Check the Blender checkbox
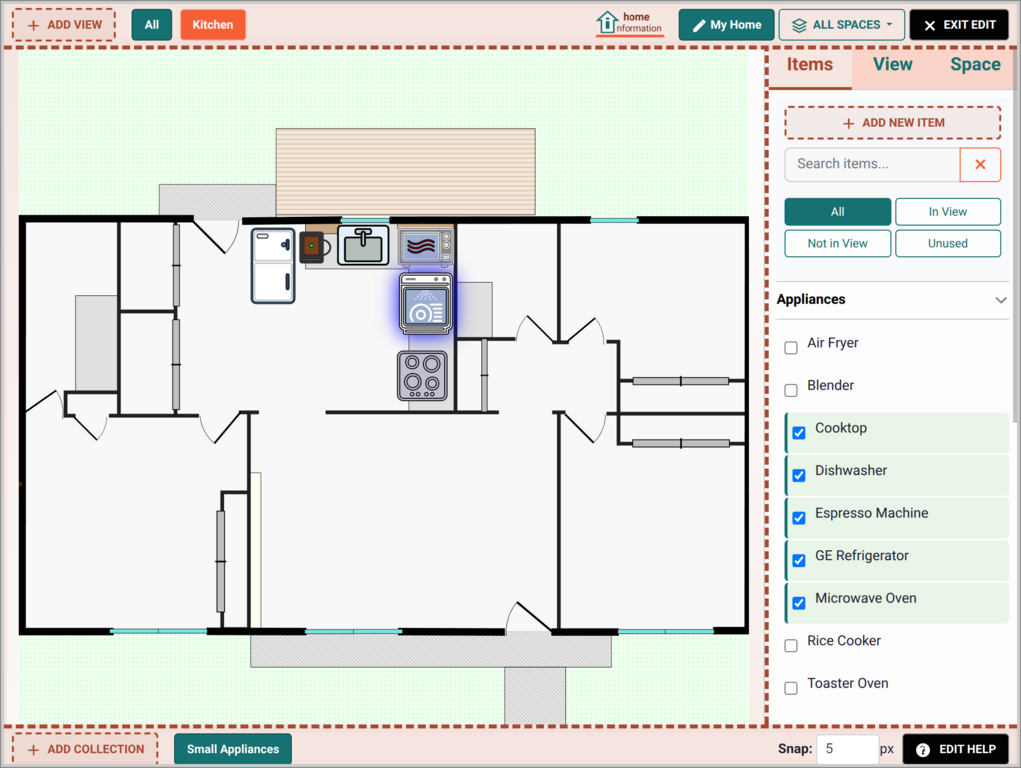 coord(791,390)
